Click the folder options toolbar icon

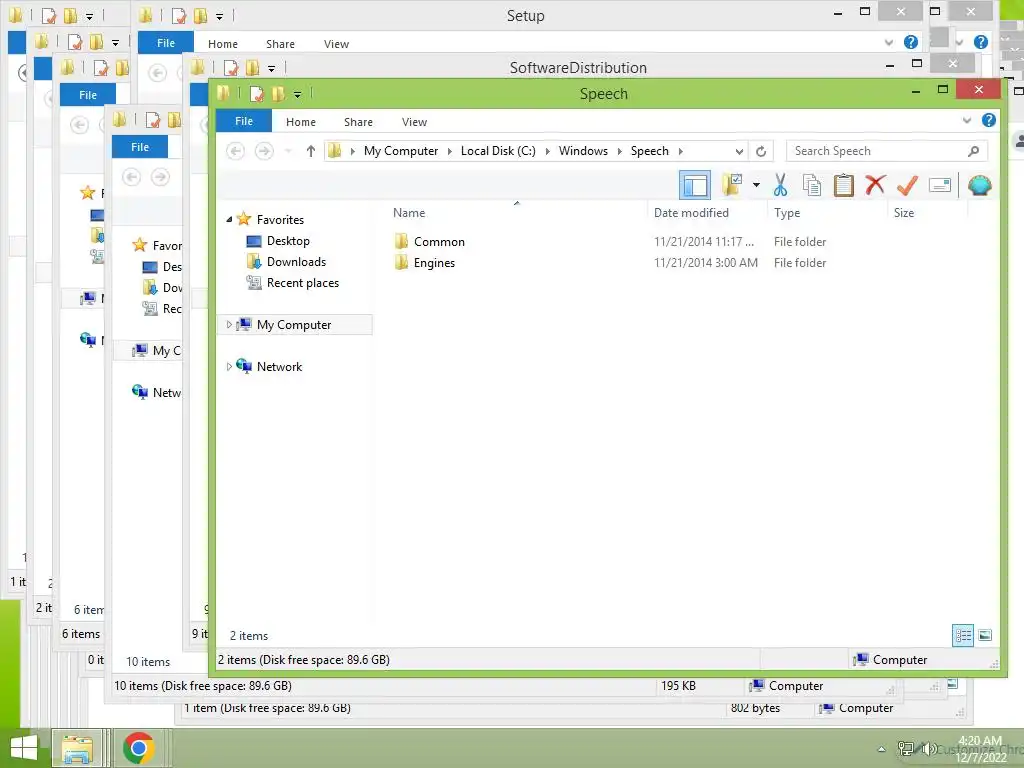pos(732,185)
